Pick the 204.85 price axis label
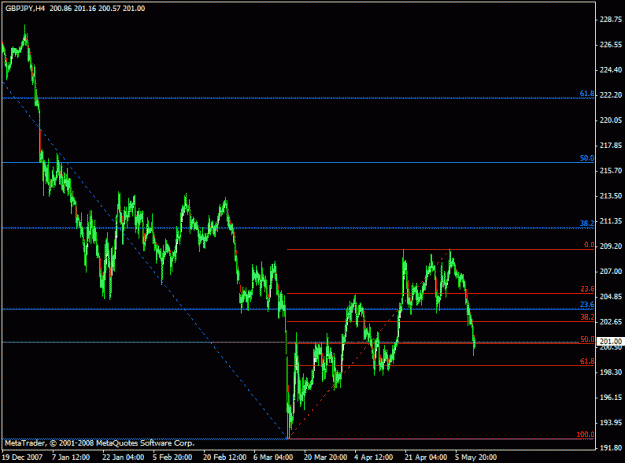Viewport: 625px width, 463px height. click(x=611, y=296)
